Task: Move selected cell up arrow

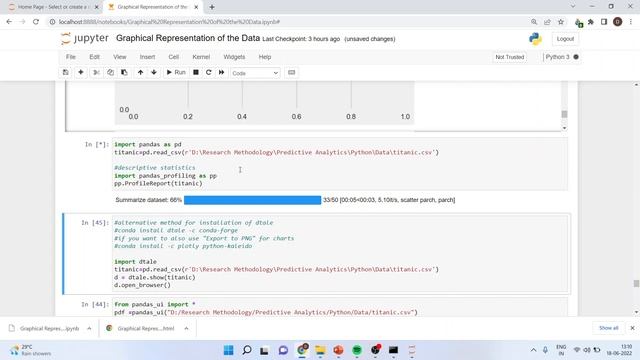Action: [140, 73]
